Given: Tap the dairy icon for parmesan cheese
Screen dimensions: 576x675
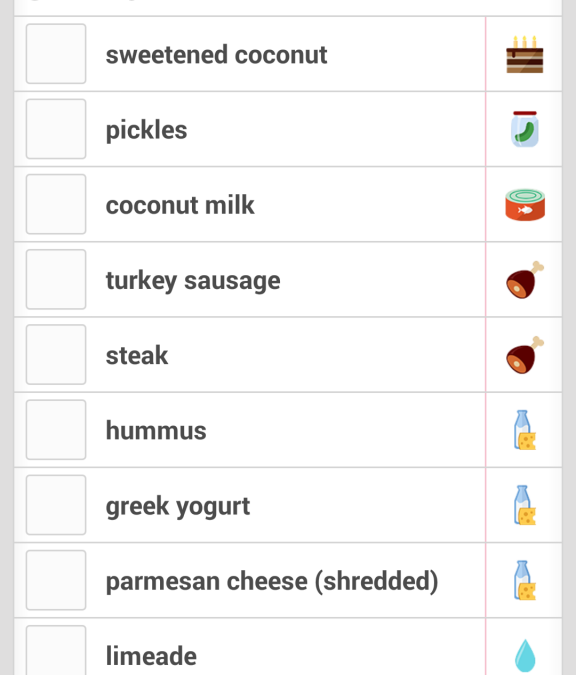Looking at the screenshot, I should (x=525, y=580).
